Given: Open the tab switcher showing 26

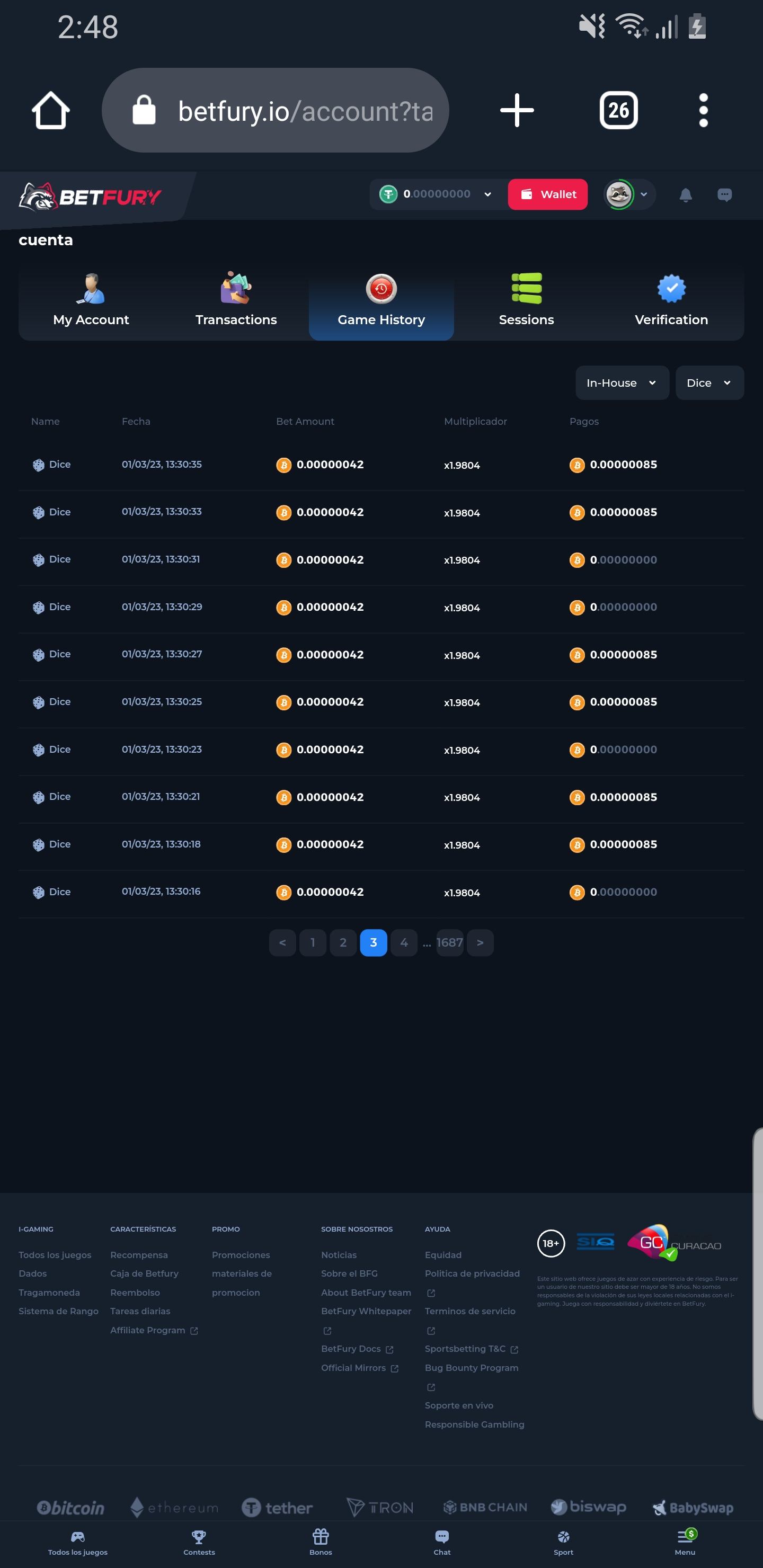Looking at the screenshot, I should [618, 111].
